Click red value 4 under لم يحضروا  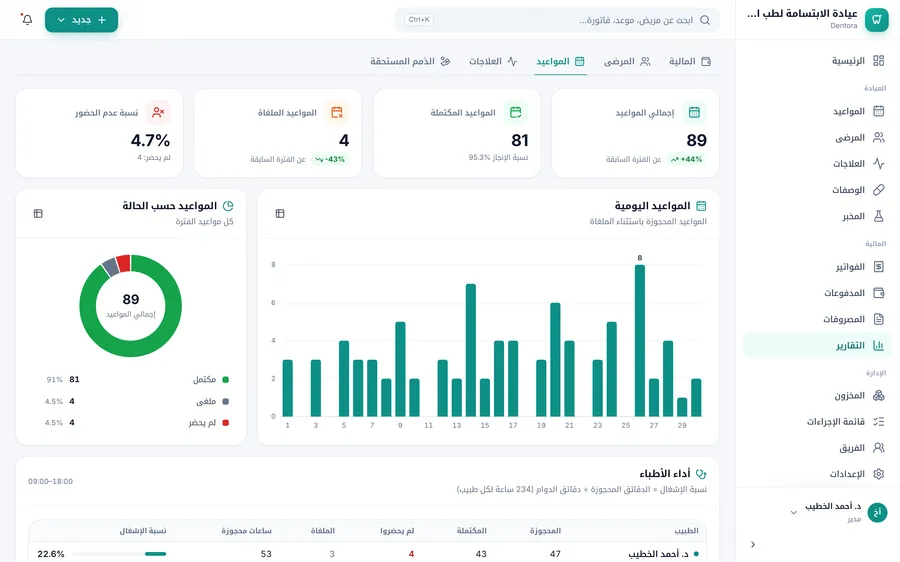[x=411, y=554]
